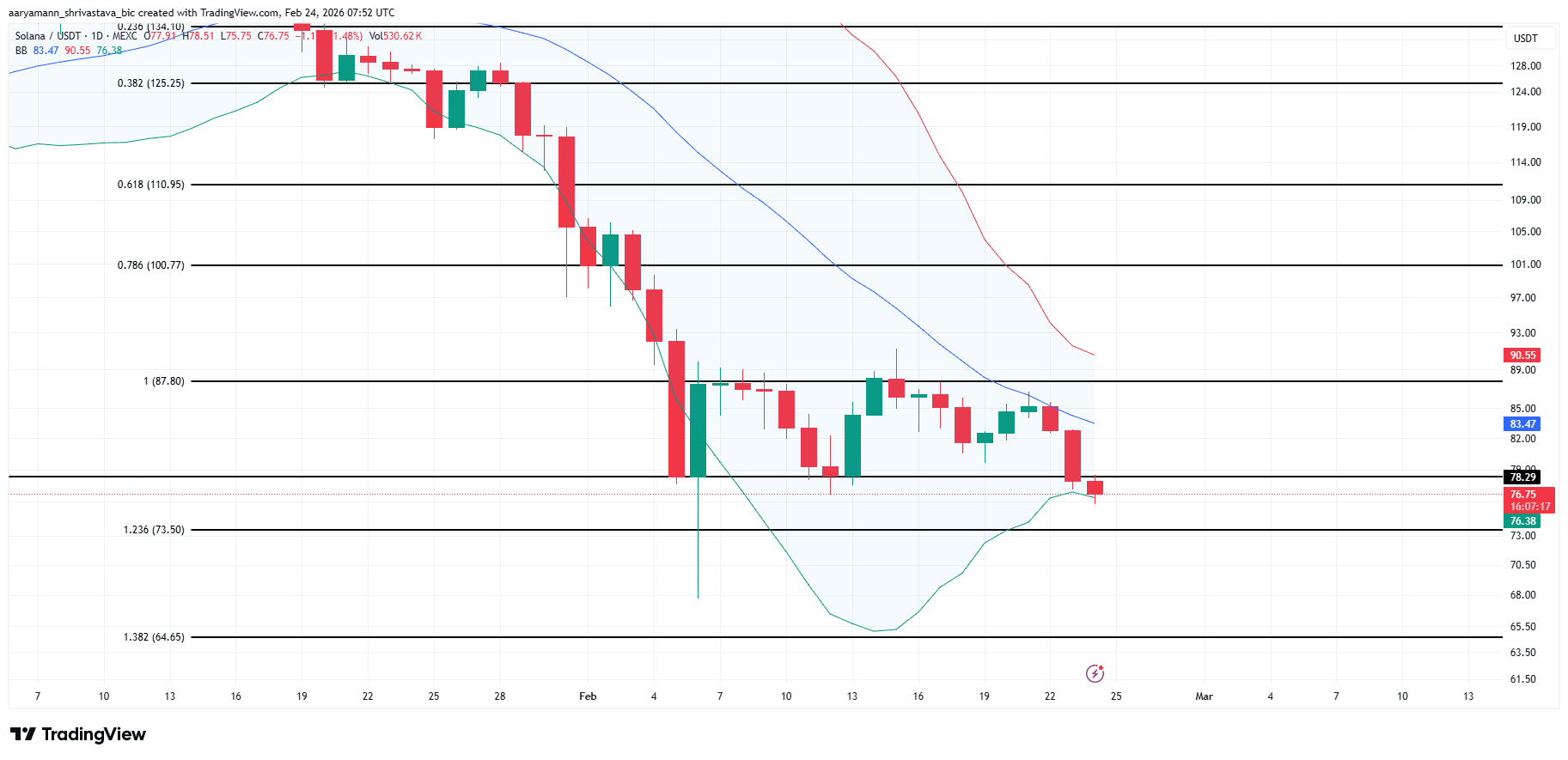Click the black 78.29 price label
Screen dimensions: 1568x760
(1522, 477)
